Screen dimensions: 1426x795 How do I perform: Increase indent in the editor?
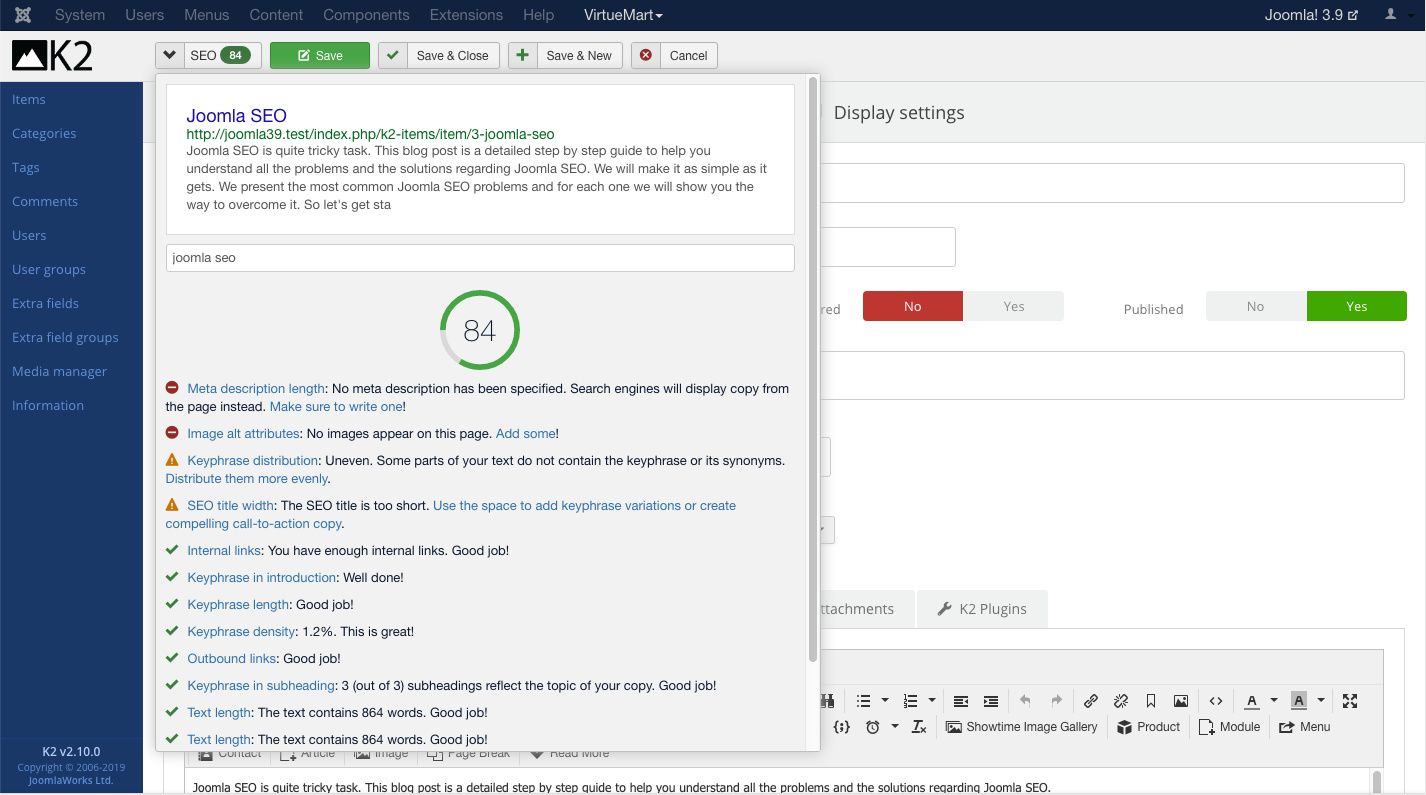[991, 701]
